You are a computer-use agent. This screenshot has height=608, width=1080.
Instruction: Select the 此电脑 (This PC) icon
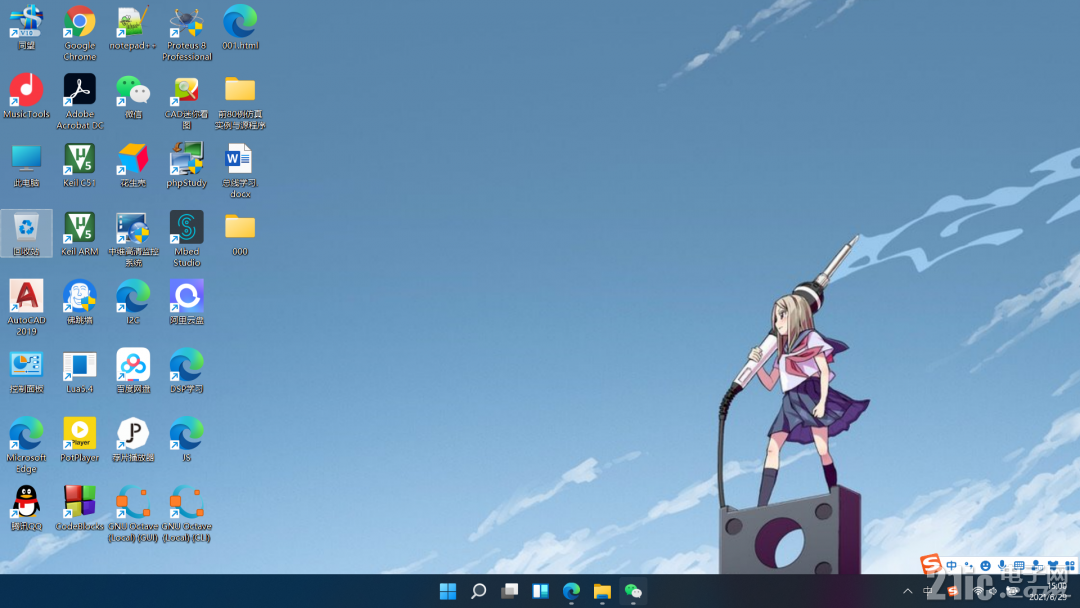[26, 165]
